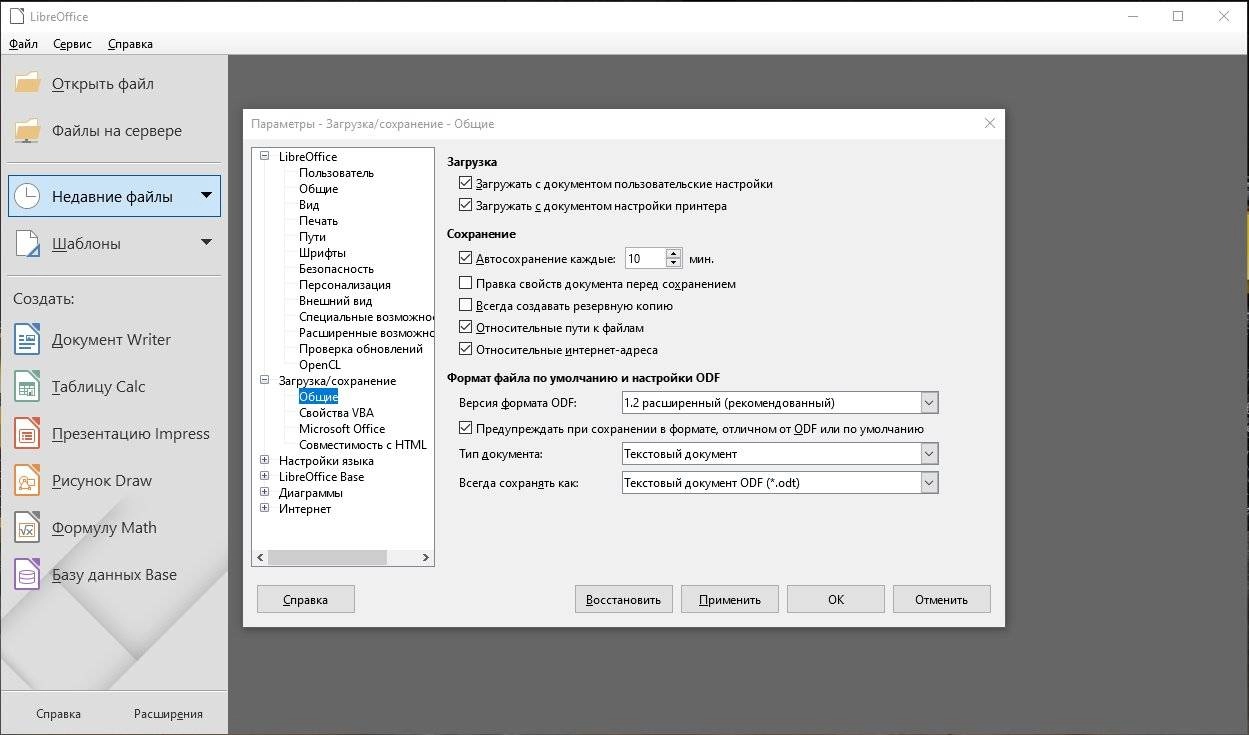
Task: Open the Файл menu
Action: 23,44
